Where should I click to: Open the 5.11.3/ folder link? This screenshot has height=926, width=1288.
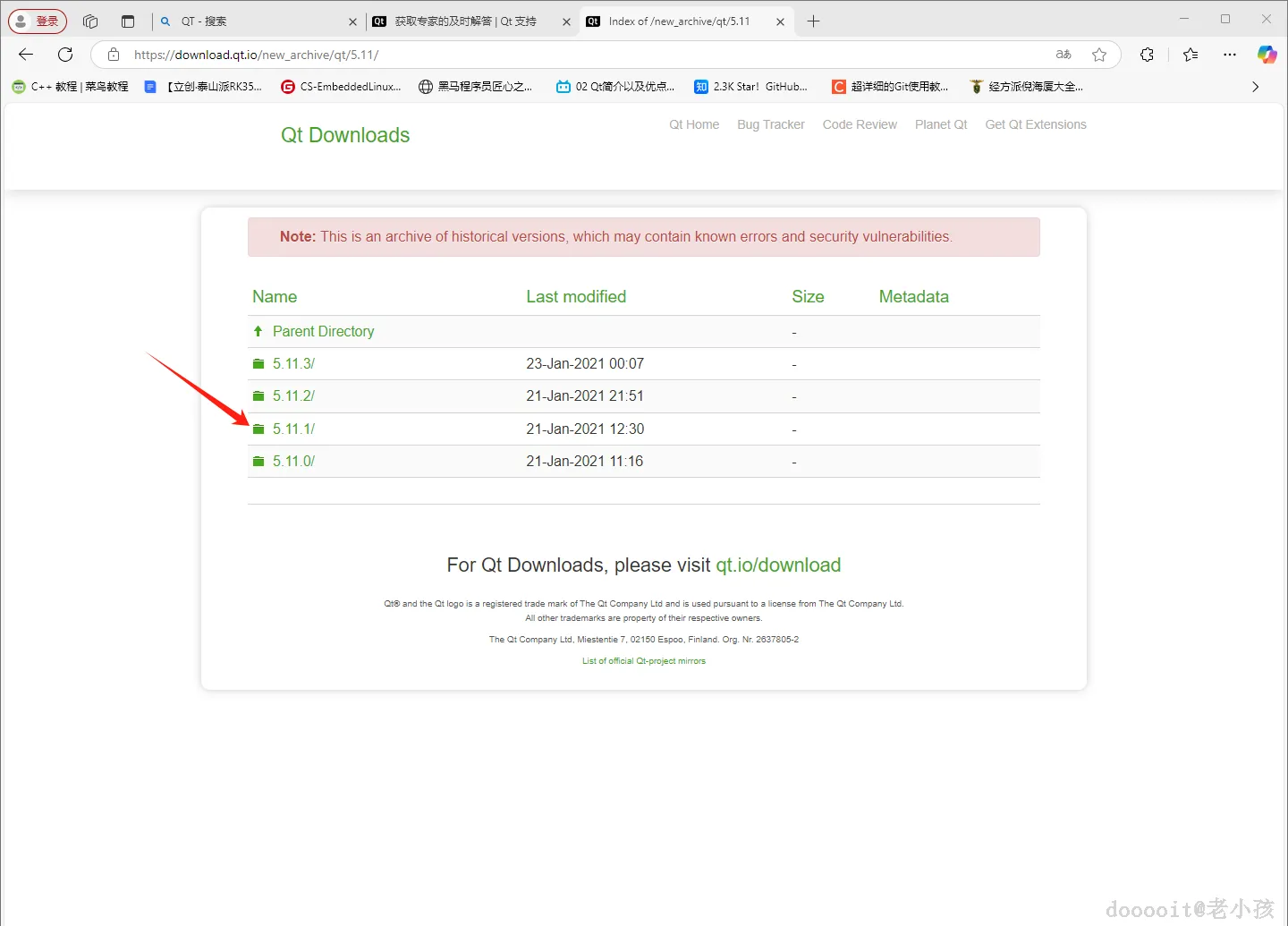(293, 364)
